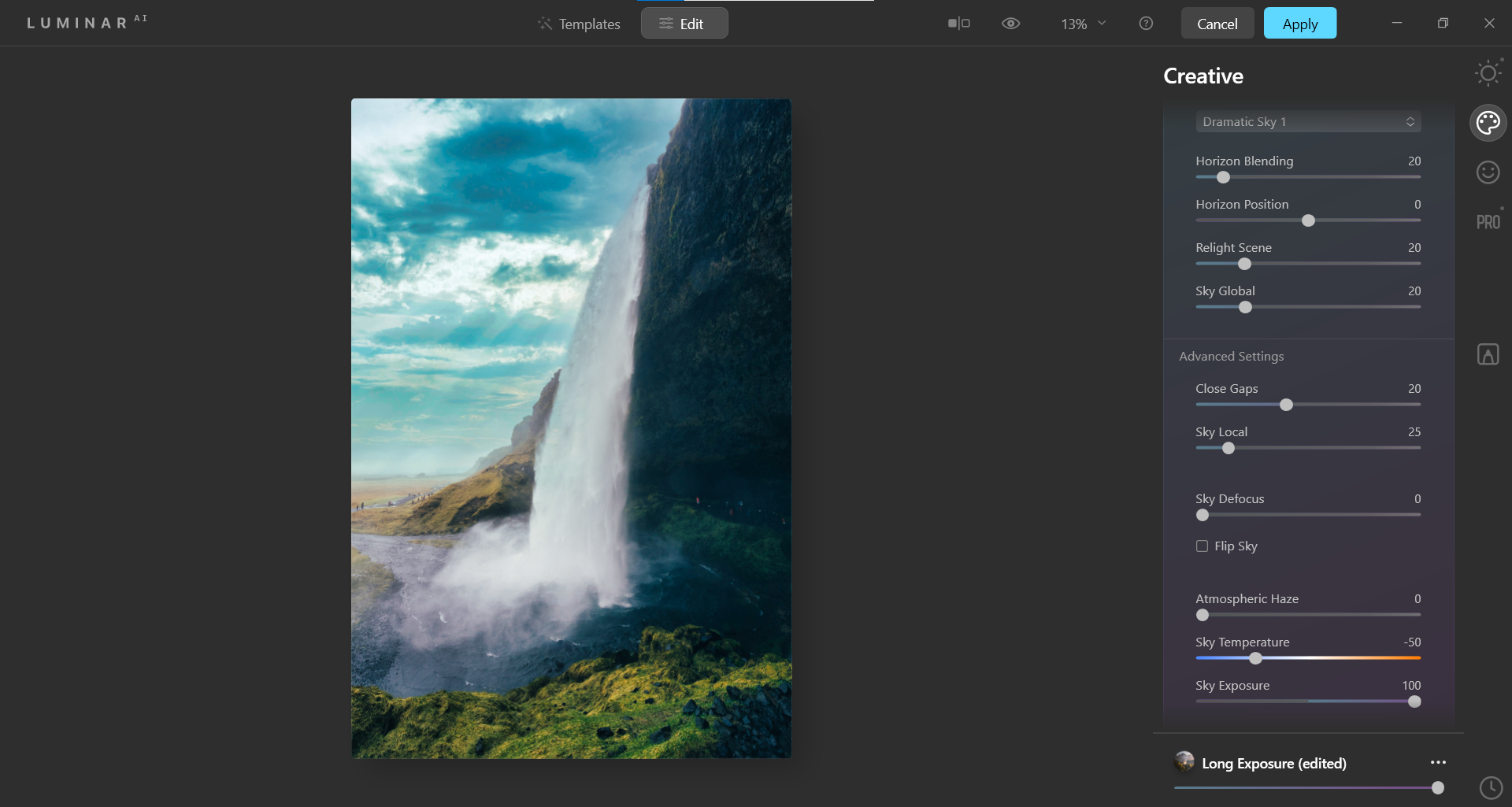Open the Dramatic Sky 1 sky selection dropdown
The height and width of the screenshot is (807, 1512).
[x=1308, y=121]
